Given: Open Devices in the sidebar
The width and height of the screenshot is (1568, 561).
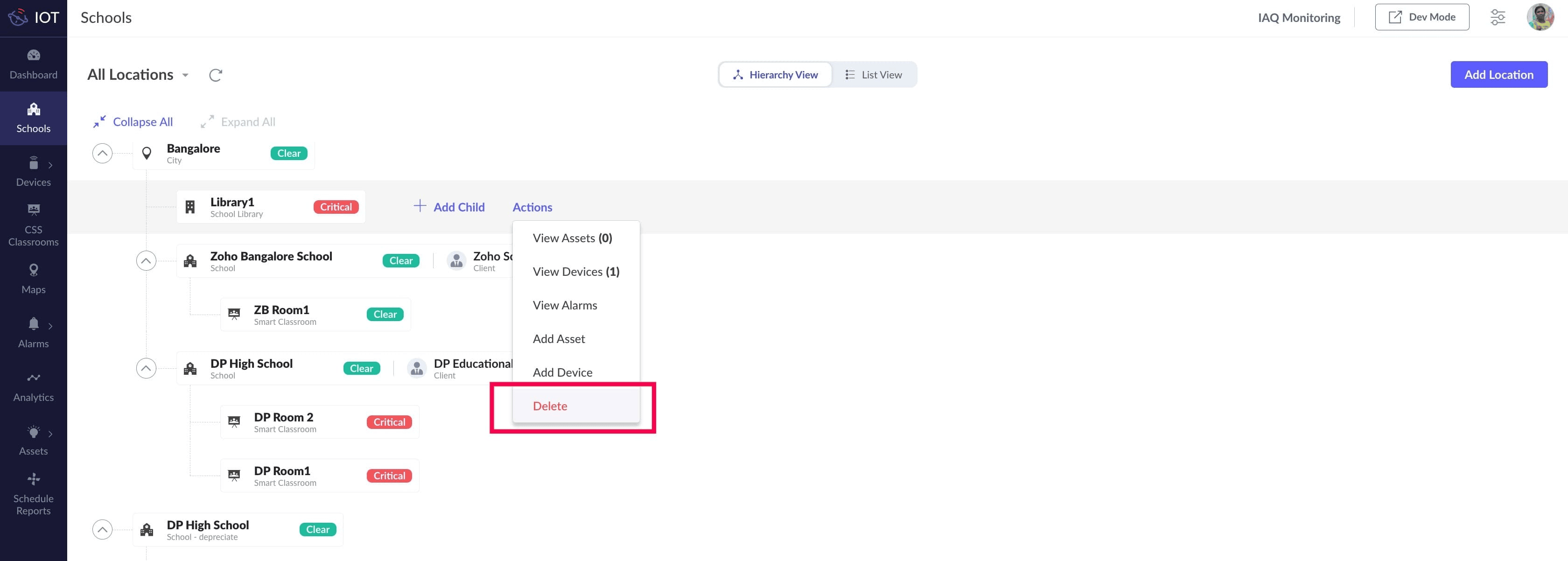Looking at the screenshot, I should pyautogui.click(x=34, y=172).
